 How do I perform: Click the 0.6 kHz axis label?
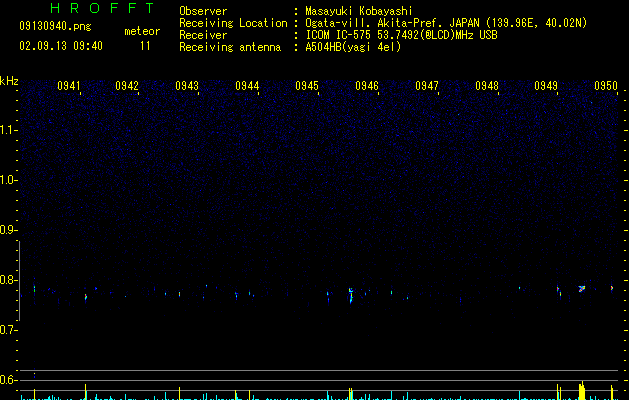(x=8, y=380)
